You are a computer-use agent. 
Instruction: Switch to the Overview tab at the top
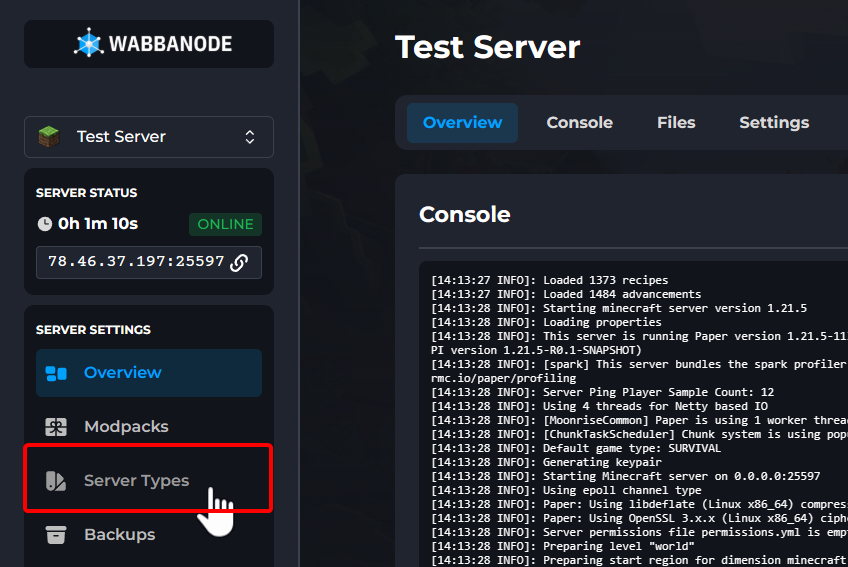coord(462,123)
